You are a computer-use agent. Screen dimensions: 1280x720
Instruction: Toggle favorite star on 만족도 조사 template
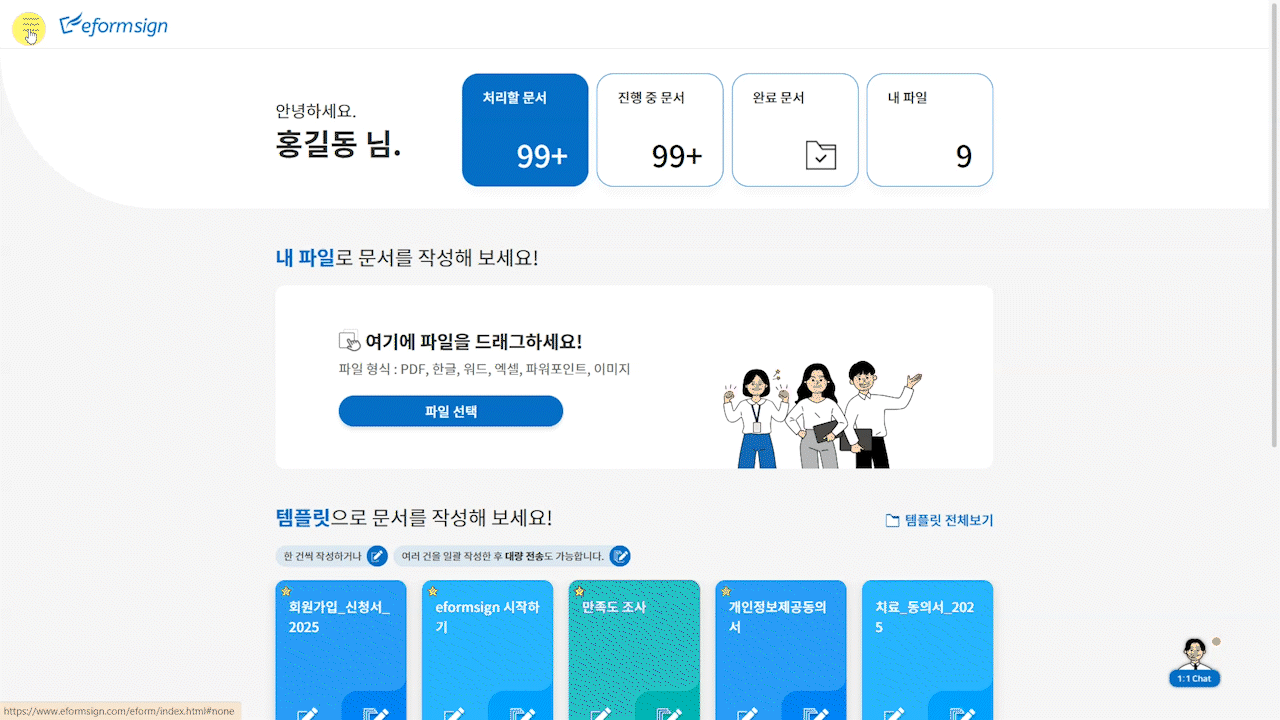tap(579, 591)
